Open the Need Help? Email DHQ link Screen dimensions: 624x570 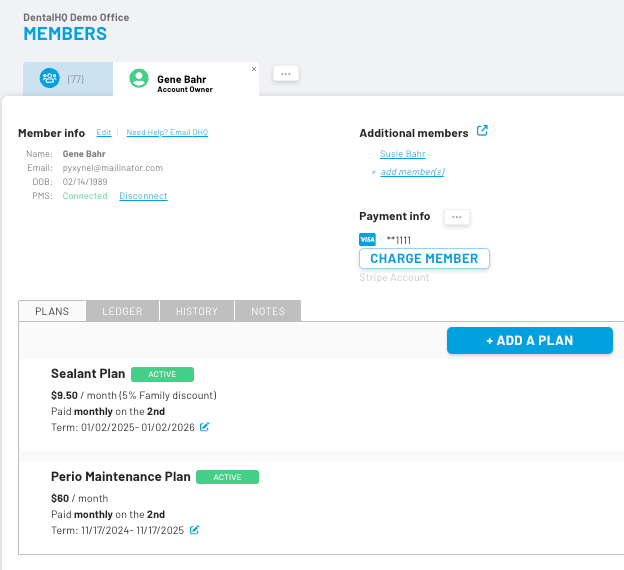pyautogui.click(x=167, y=133)
